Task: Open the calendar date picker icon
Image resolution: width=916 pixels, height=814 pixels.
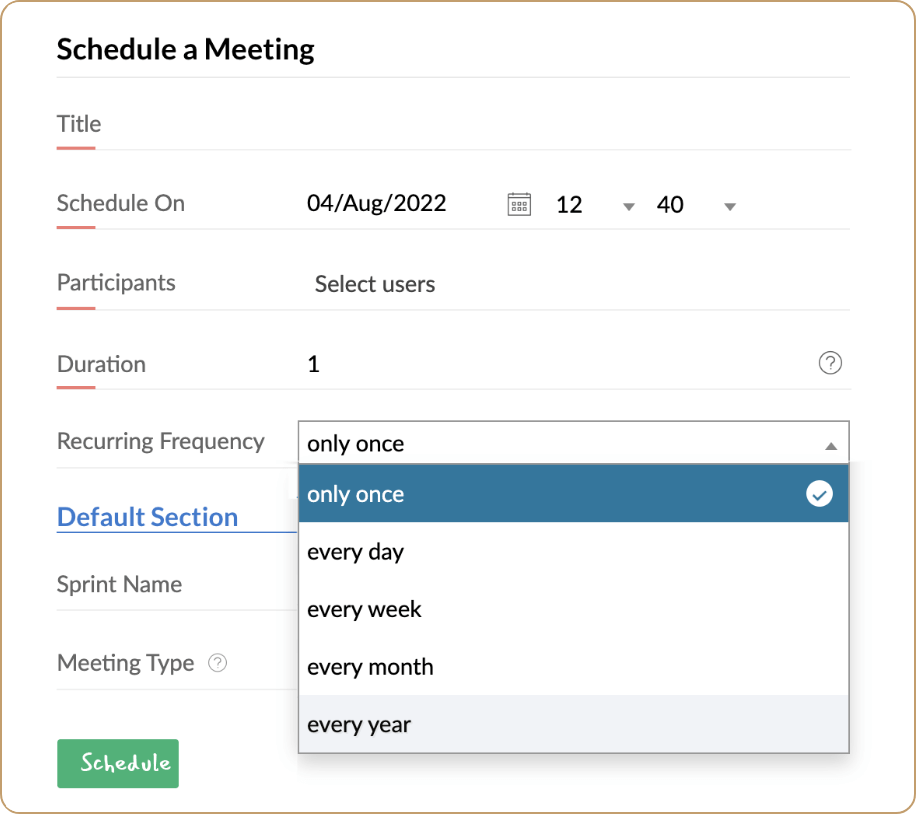Action: [x=519, y=205]
